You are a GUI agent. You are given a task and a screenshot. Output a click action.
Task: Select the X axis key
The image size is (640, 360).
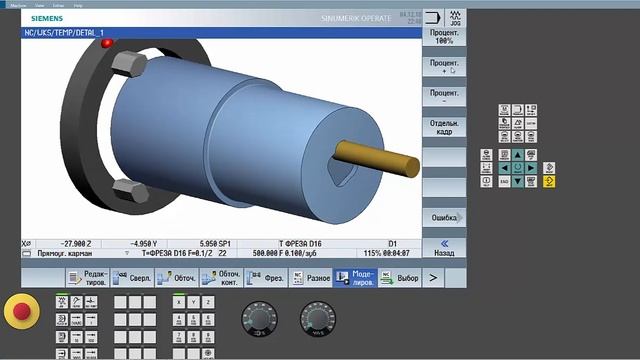pyautogui.click(x=179, y=302)
